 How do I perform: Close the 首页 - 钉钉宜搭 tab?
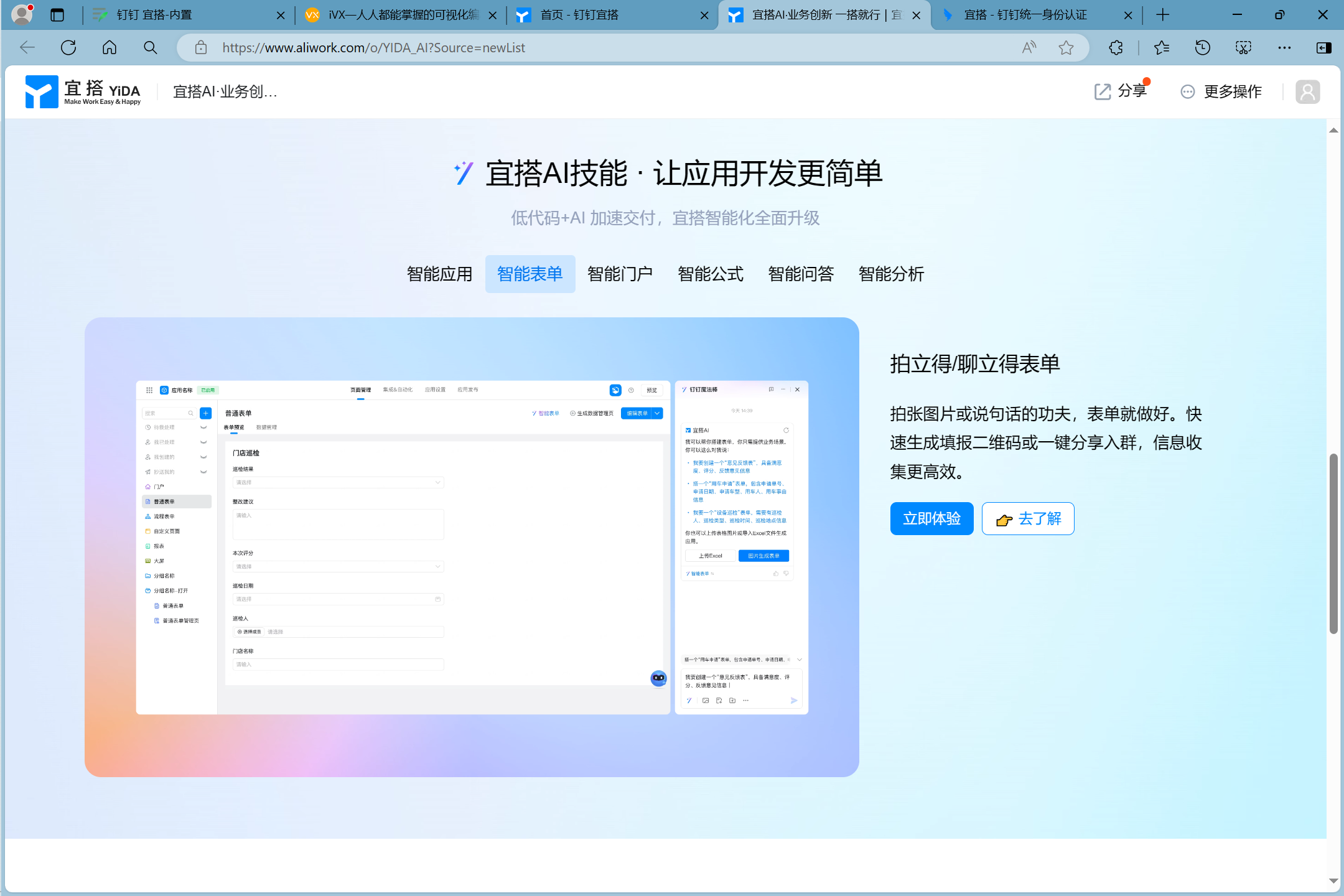(704, 16)
